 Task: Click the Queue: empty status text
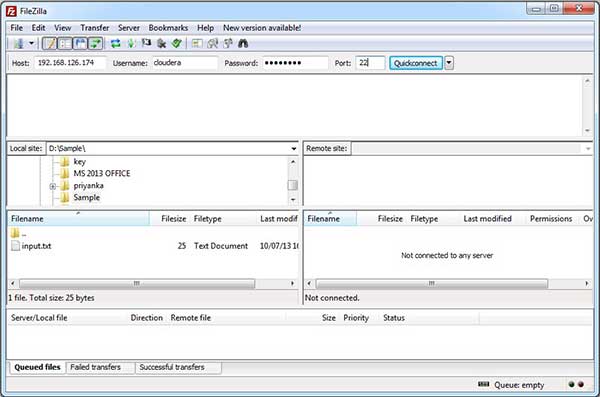pyautogui.click(x=519, y=385)
